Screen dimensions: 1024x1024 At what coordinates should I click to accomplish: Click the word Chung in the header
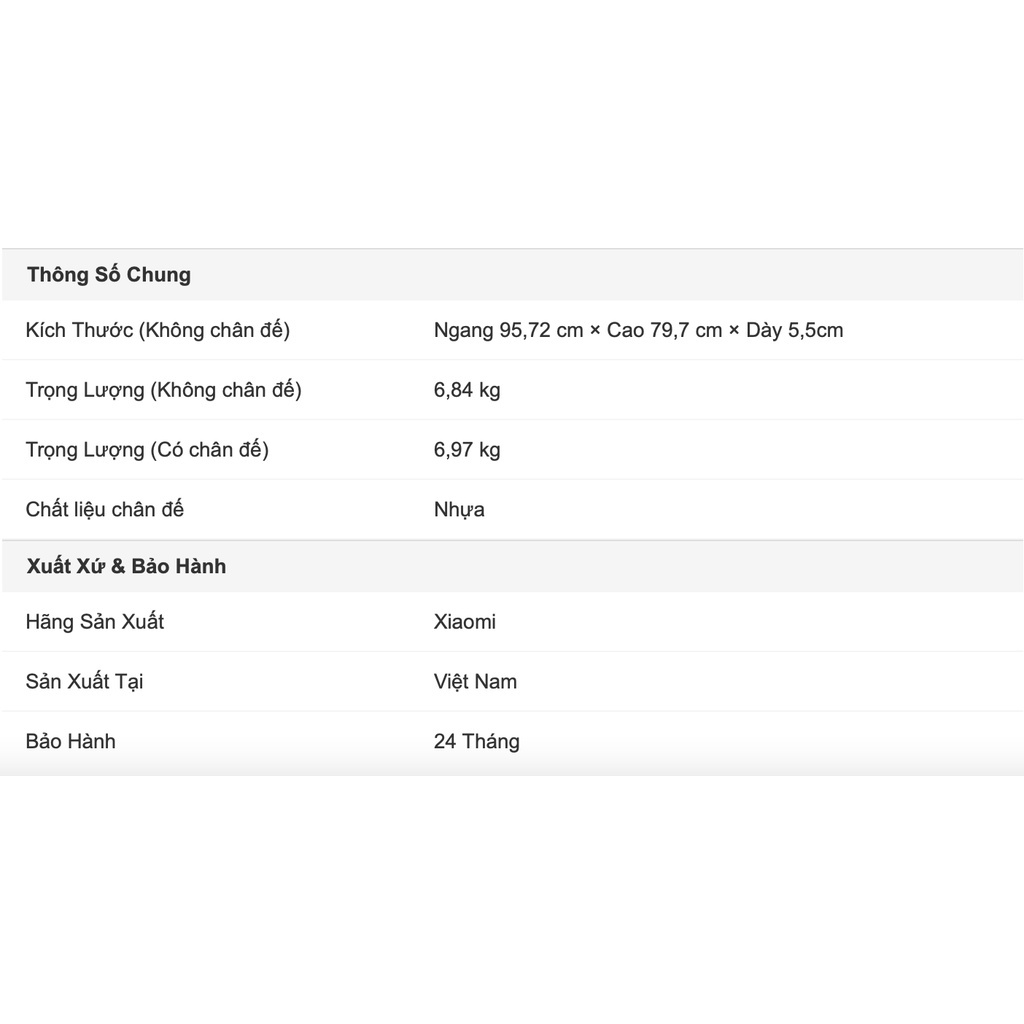159,275
